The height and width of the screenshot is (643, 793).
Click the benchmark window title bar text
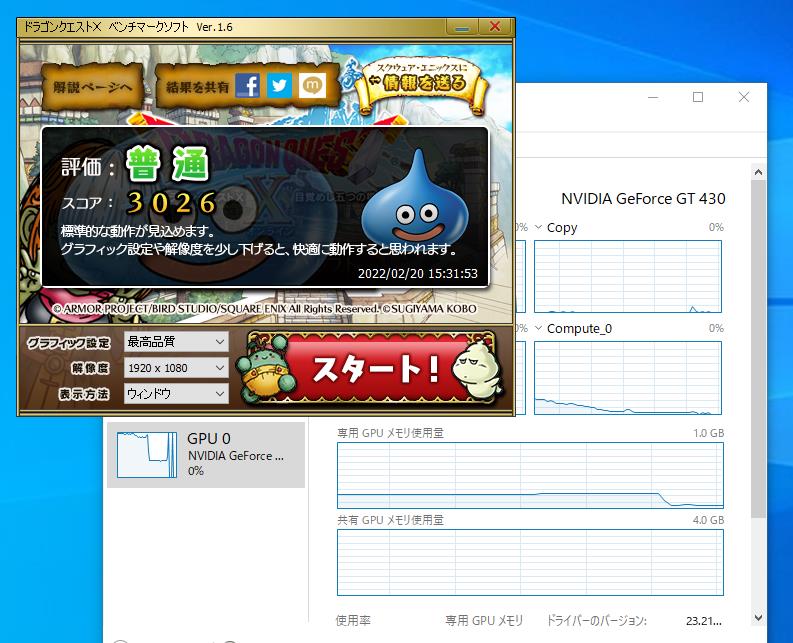(128, 27)
